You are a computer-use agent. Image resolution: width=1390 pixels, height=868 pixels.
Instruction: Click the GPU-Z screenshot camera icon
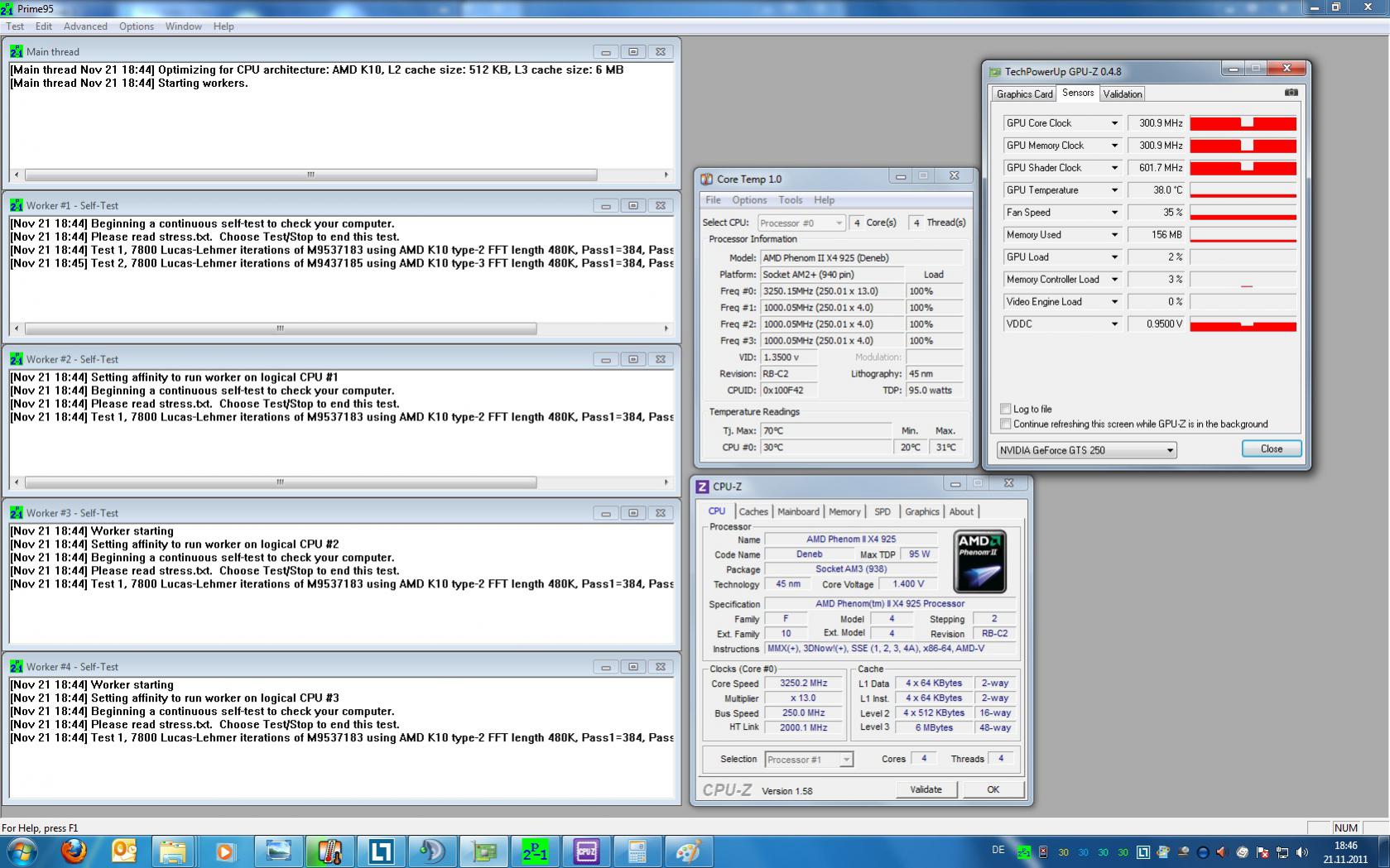pos(1291,93)
